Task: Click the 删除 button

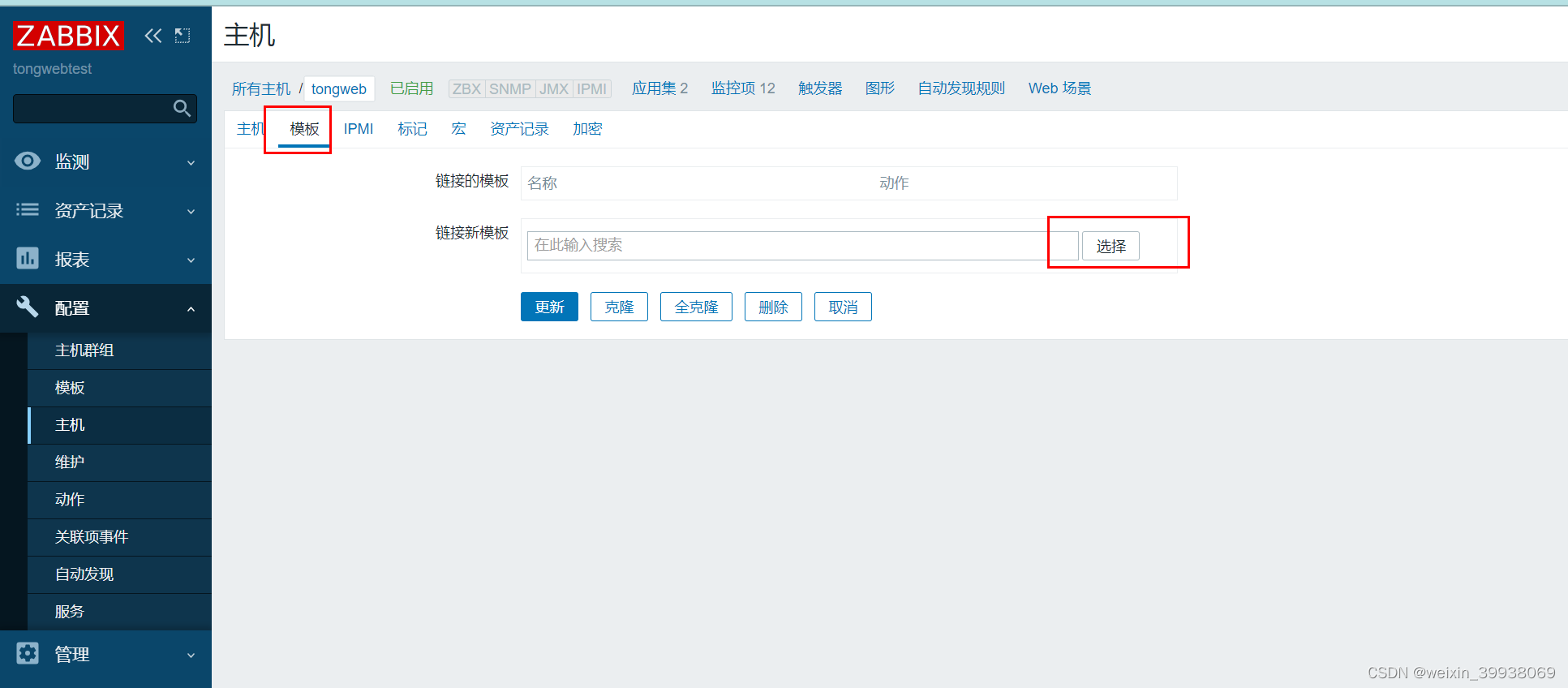Action: 773,307
